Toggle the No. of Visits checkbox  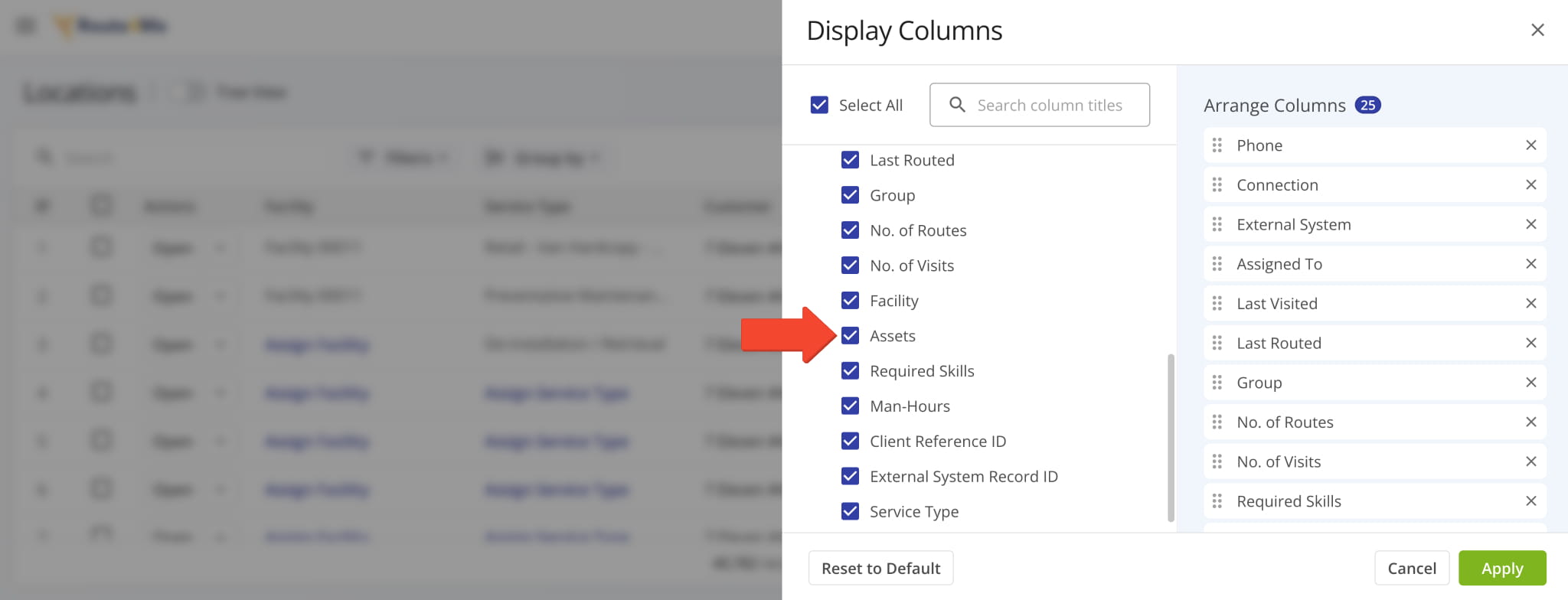tap(850, 266)
